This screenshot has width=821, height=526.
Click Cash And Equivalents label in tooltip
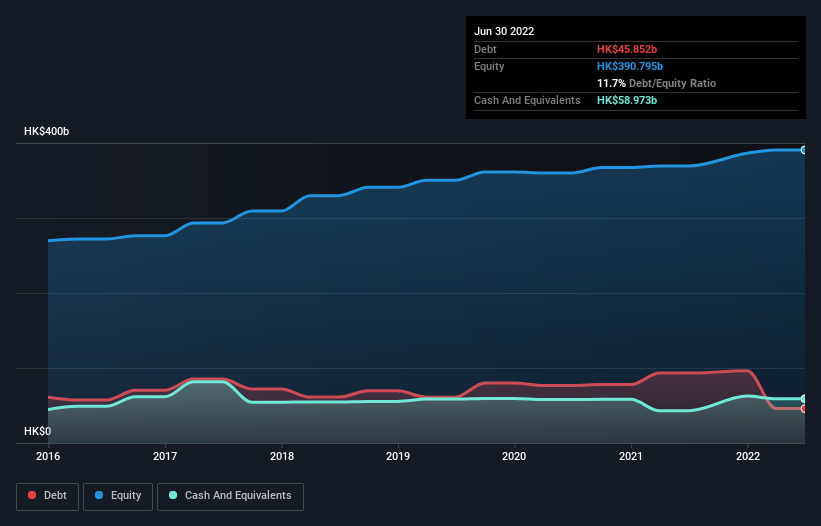(x=527, y=100)
